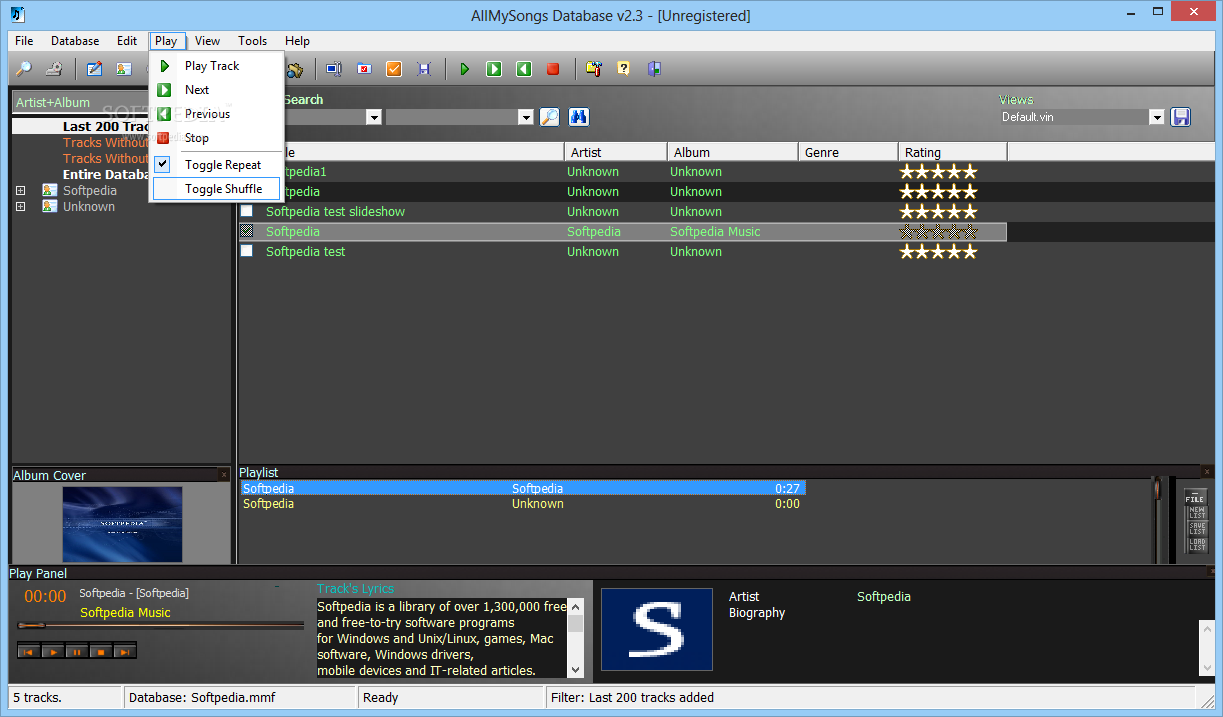Click the orange checkmark toolbar icon
Viewport: 1223px width, 717px height.
tap(394, 69)
